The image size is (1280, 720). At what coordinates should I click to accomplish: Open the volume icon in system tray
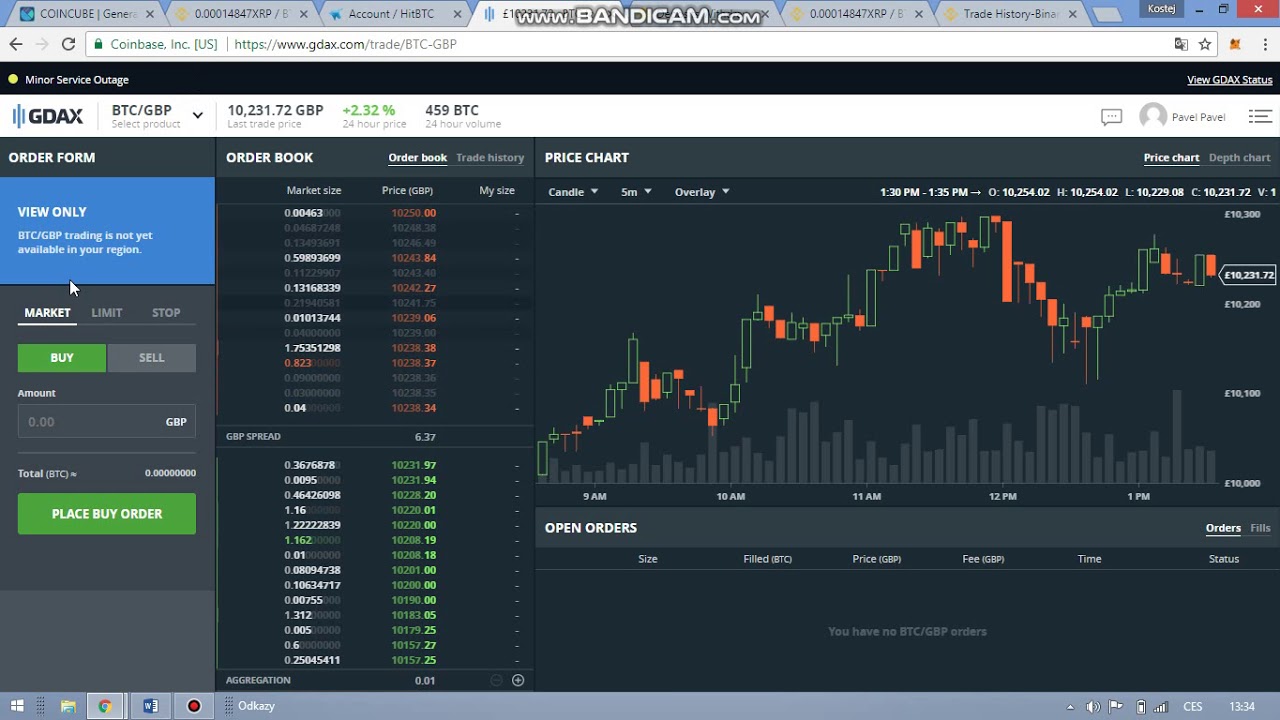click(x=1093, y=707)
